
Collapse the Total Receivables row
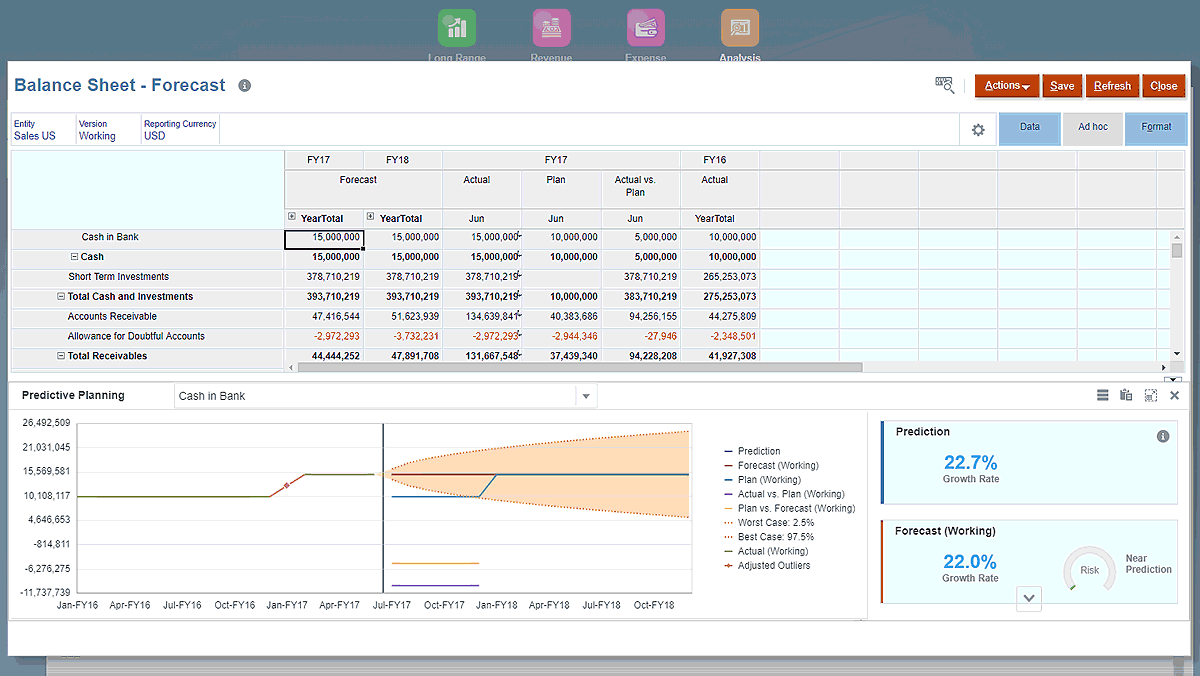point(61,356)
